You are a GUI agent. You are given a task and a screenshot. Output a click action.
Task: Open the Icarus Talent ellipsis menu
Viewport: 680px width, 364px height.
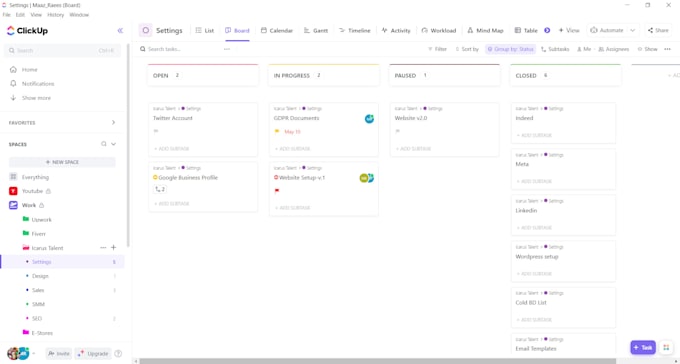(x=103, y=248)
